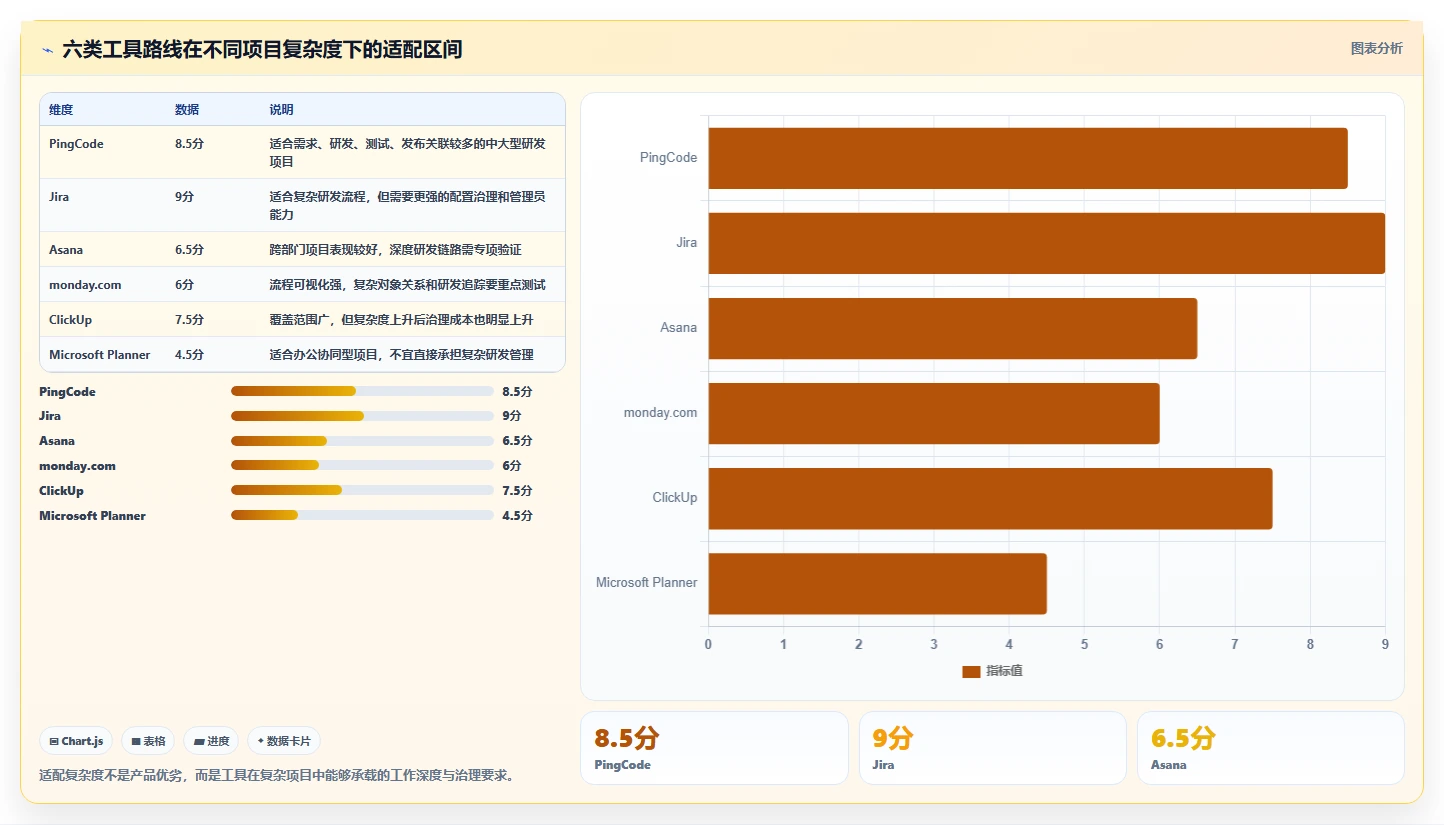Click the 8.5分 table cell
The height and width of the screenshot is (825, 1444).
pos(189,144)
